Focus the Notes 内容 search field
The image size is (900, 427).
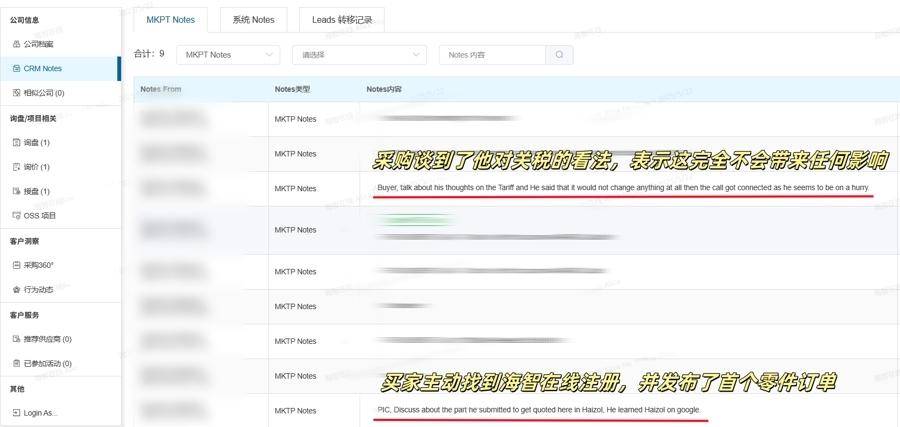[x=492, y=55]
